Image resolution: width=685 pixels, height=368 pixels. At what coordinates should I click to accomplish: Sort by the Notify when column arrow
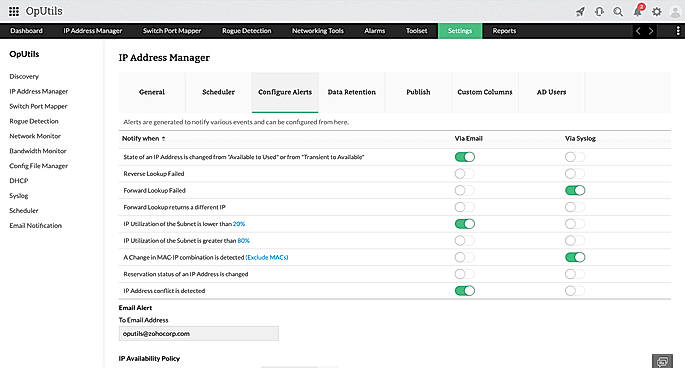(x=163, y=139)
